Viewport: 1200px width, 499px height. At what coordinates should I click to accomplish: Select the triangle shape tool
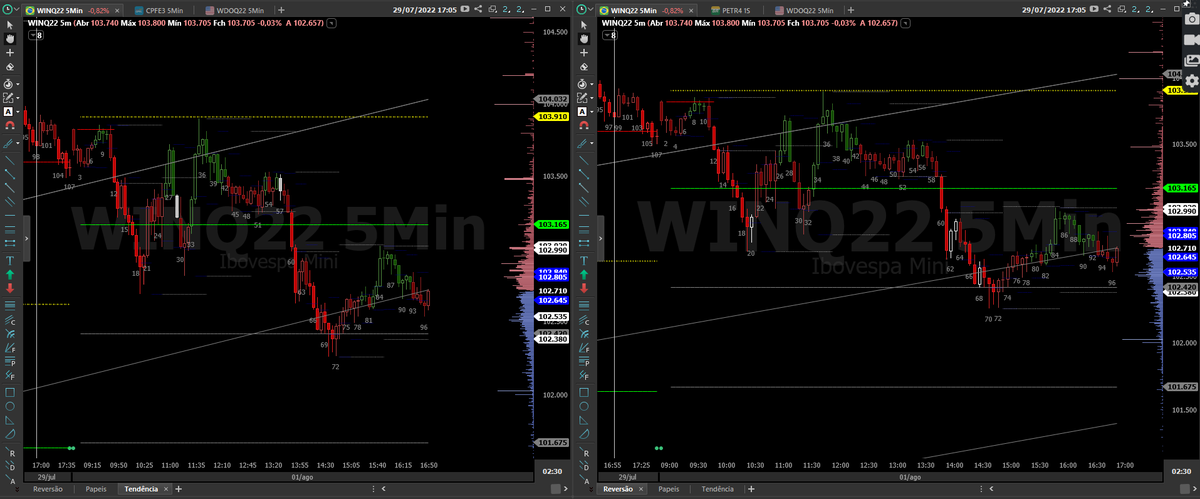[x=10, y=420]
